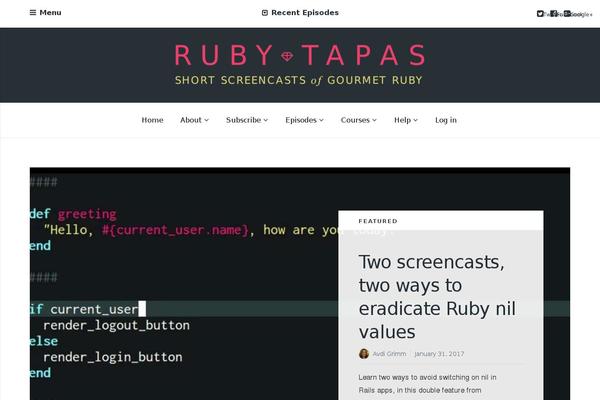600x400 pixels.
Task: Open the Recent Episodes link
Action: click(305, 13)
